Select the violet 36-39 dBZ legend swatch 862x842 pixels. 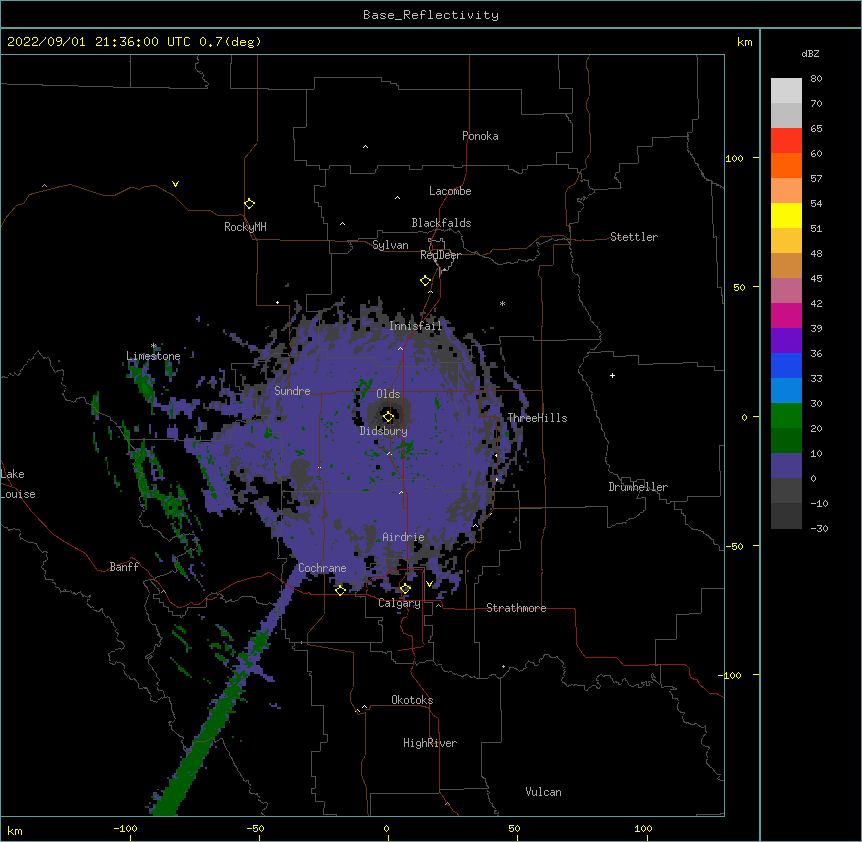[x=786, y=341]
